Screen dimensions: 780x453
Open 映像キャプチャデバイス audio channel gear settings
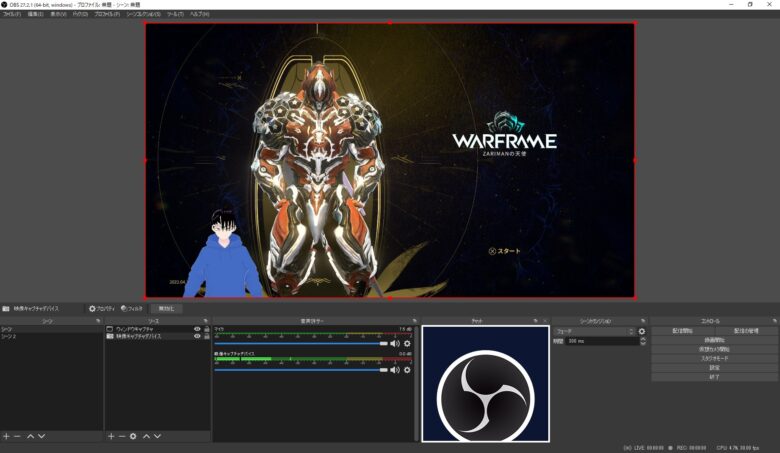click(407, 370)
